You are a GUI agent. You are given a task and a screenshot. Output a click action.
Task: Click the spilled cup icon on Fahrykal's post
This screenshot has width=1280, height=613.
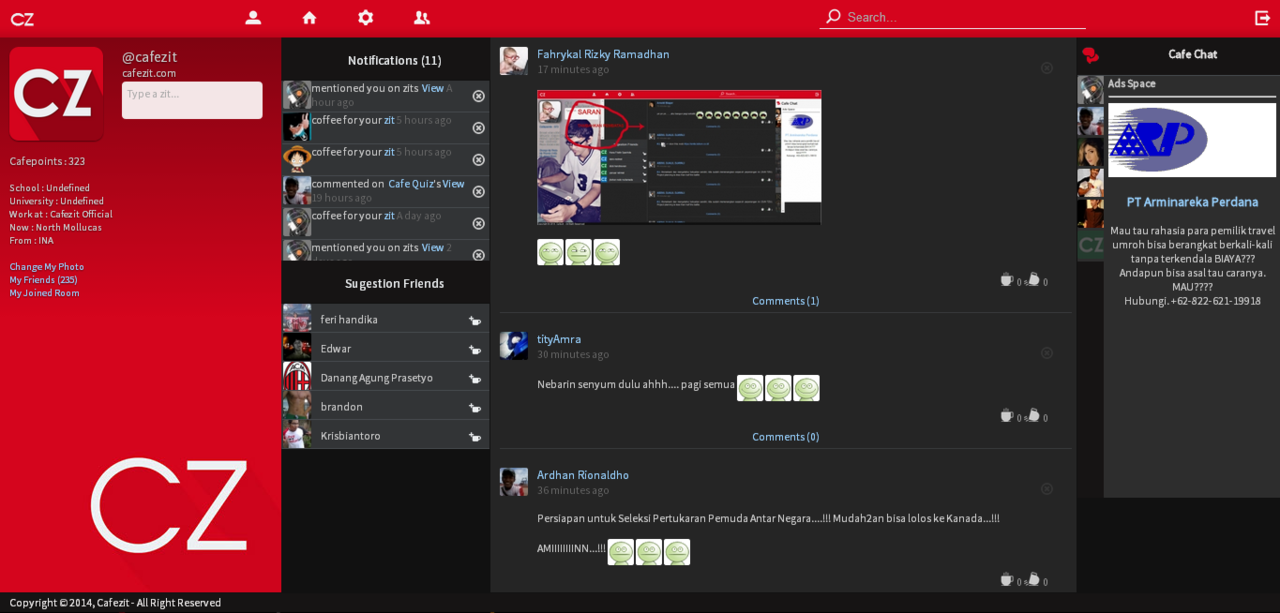(x=1033, y=280)
